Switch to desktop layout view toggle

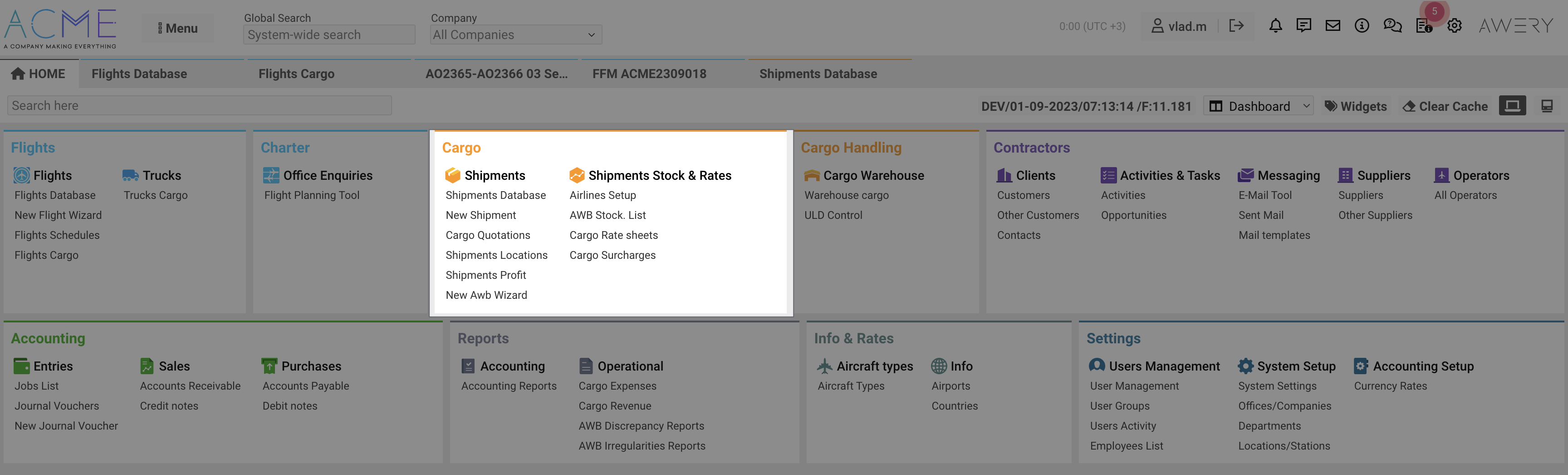pos(1547,106)
